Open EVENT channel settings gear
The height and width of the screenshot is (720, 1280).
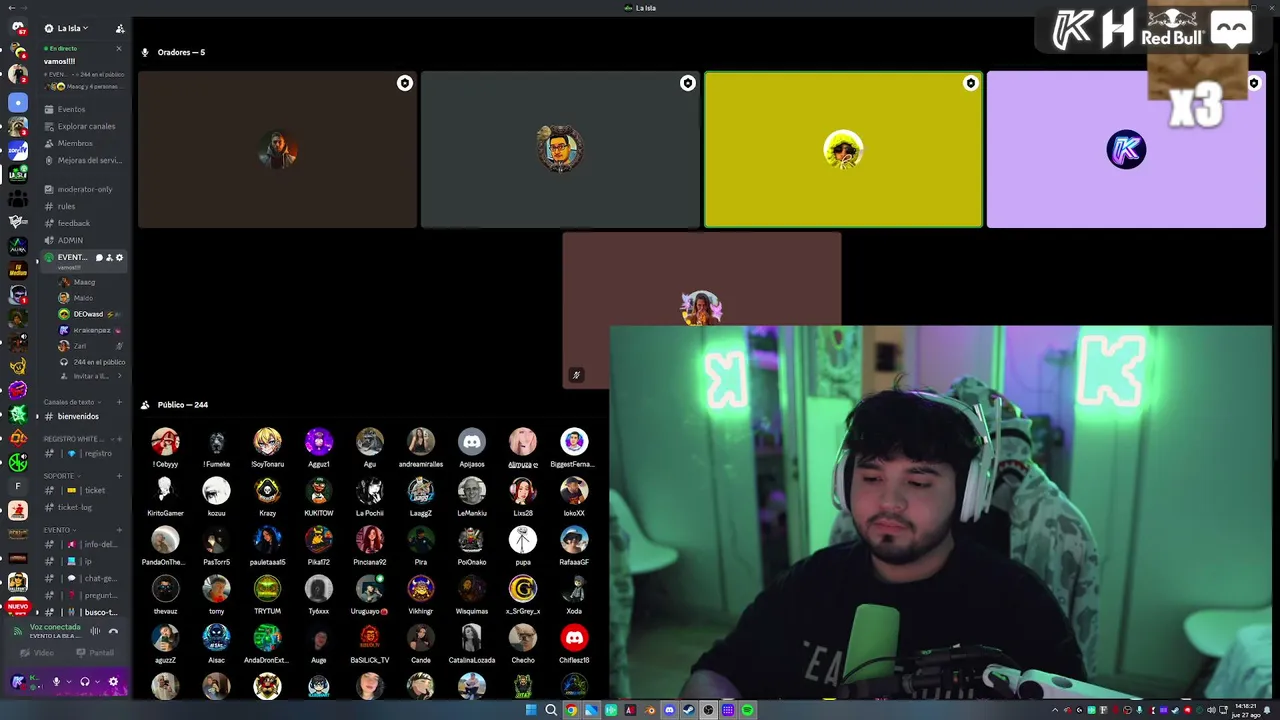point(119,258)
